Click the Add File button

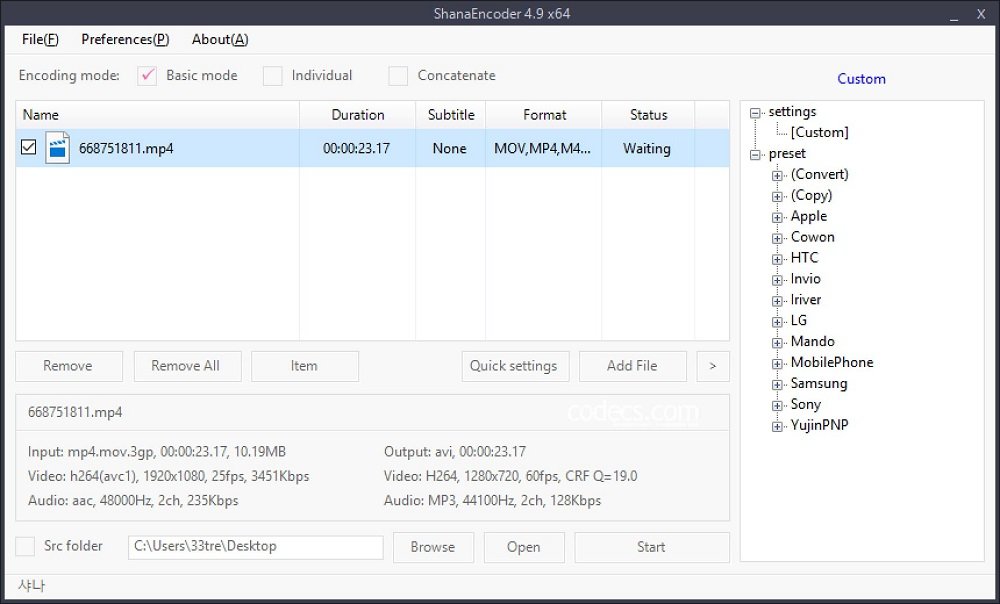(x=632, y=366)
